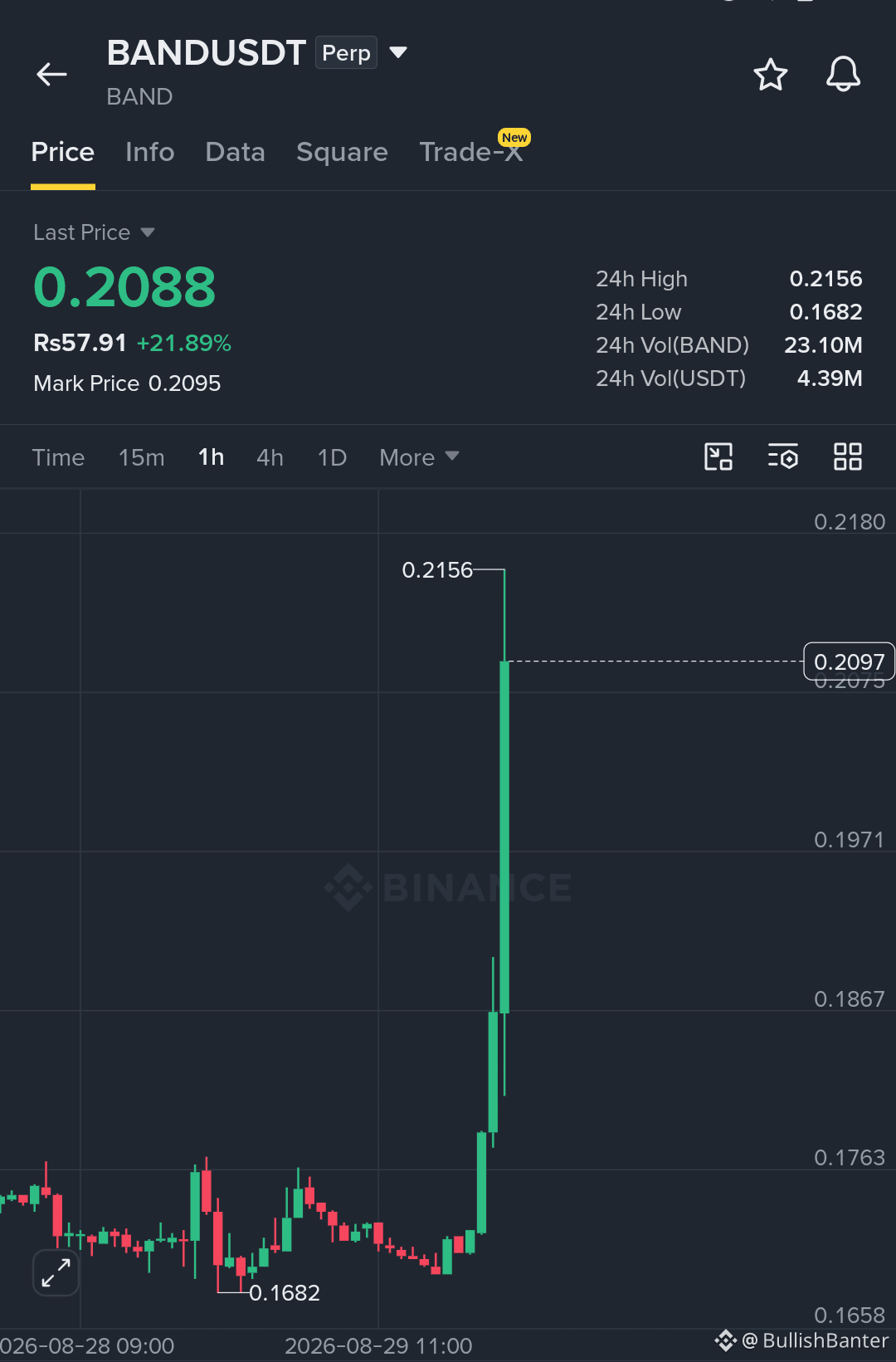Open the More timeframes dropdown
The height and width of the screenshot is (1362, 896).
tap(419, 457)
